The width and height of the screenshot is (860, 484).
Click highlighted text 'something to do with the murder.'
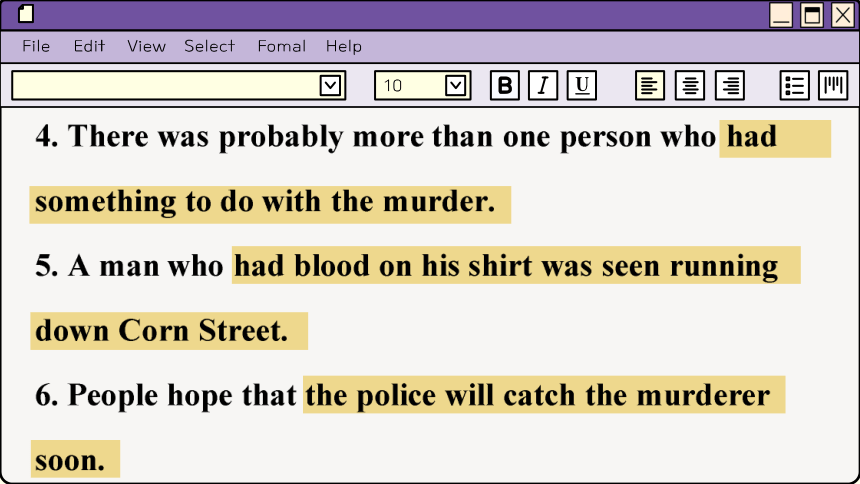(265, 202)
